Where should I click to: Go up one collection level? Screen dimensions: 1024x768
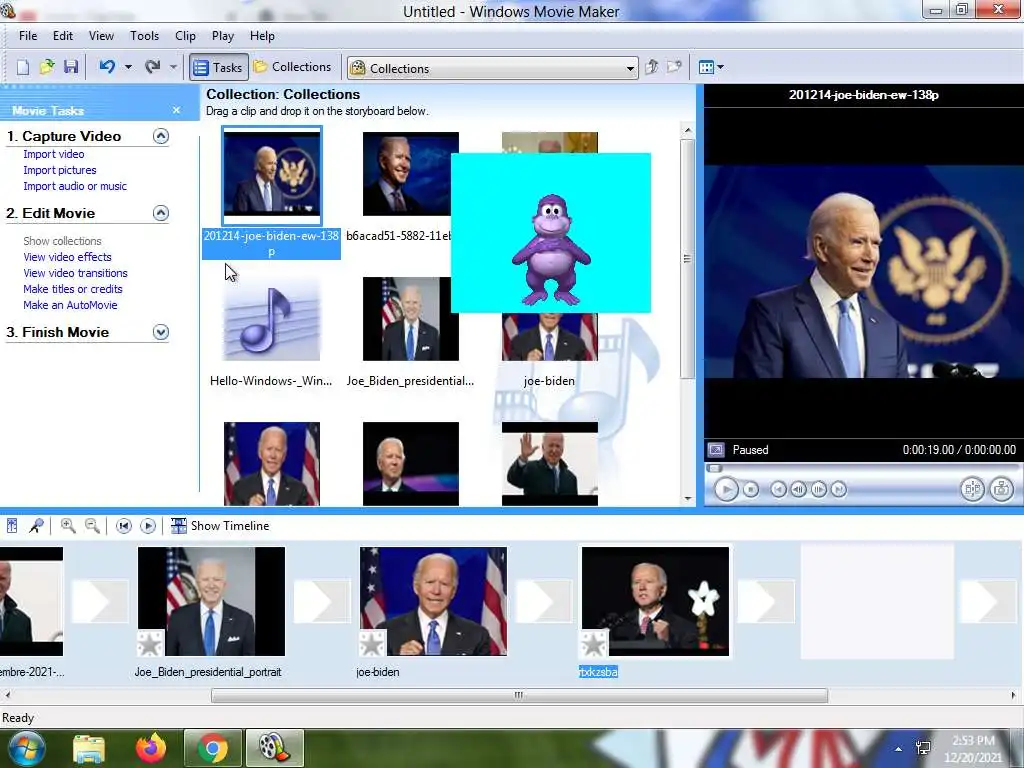click(x=651, y=67)
